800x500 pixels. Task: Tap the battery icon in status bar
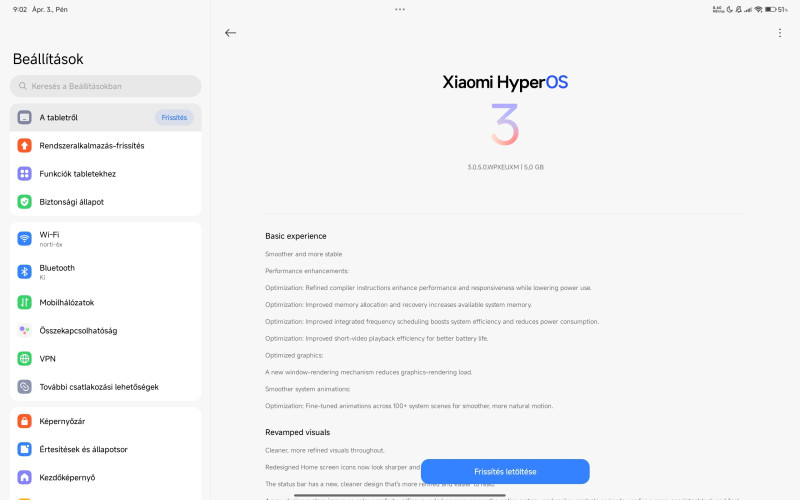pos(770,9)
